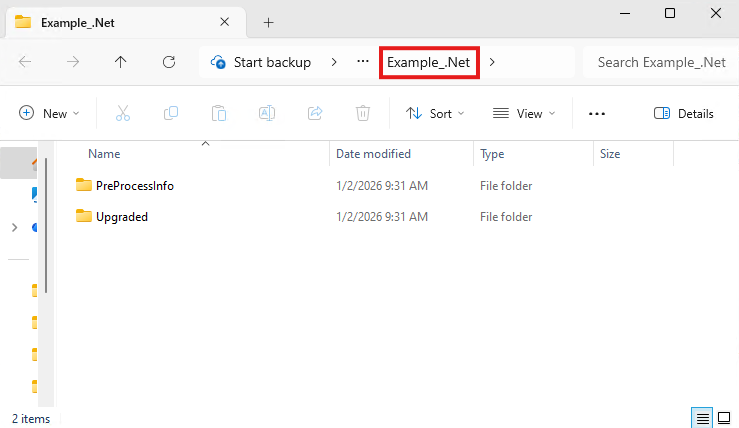The height and width of the screenshot is (428, 739).
Task: Open the New item dropdown
Action: click(49, 114)
